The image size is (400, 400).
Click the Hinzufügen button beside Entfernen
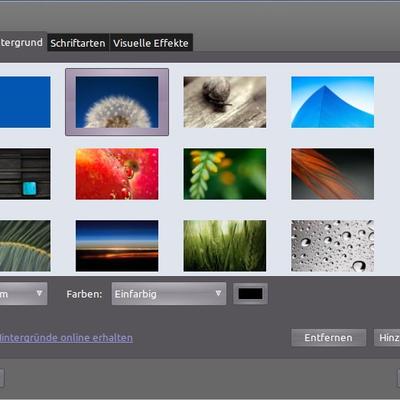pyautogui.click(x=387, y=338)
